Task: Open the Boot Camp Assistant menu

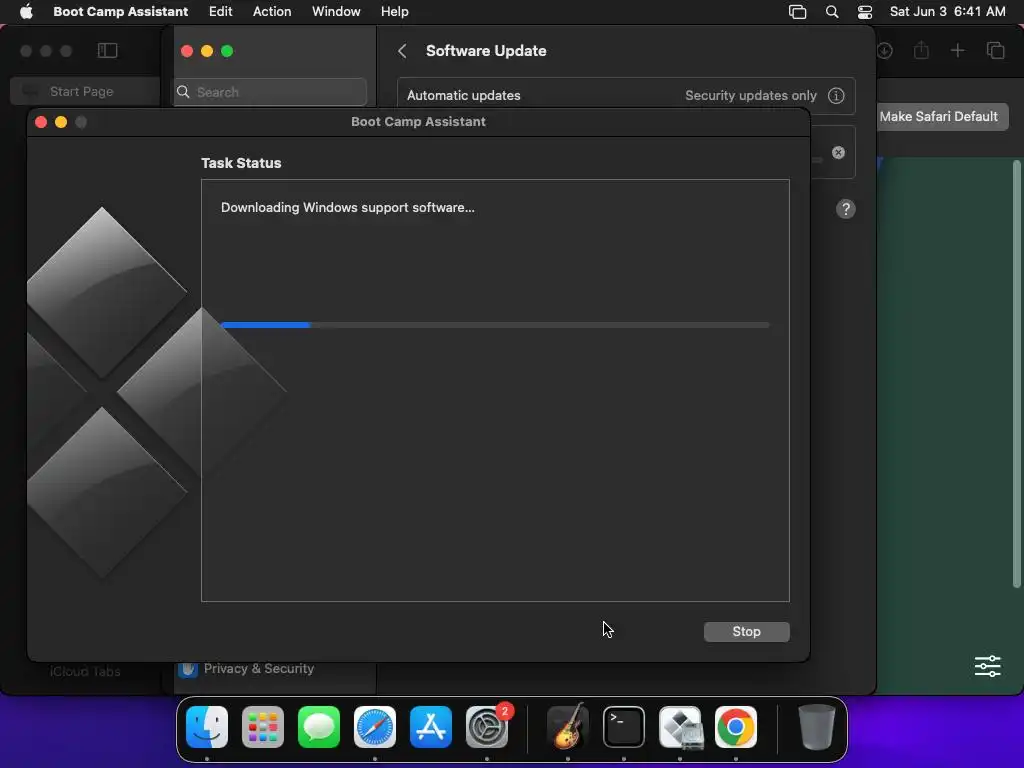Action: [120, 11]
